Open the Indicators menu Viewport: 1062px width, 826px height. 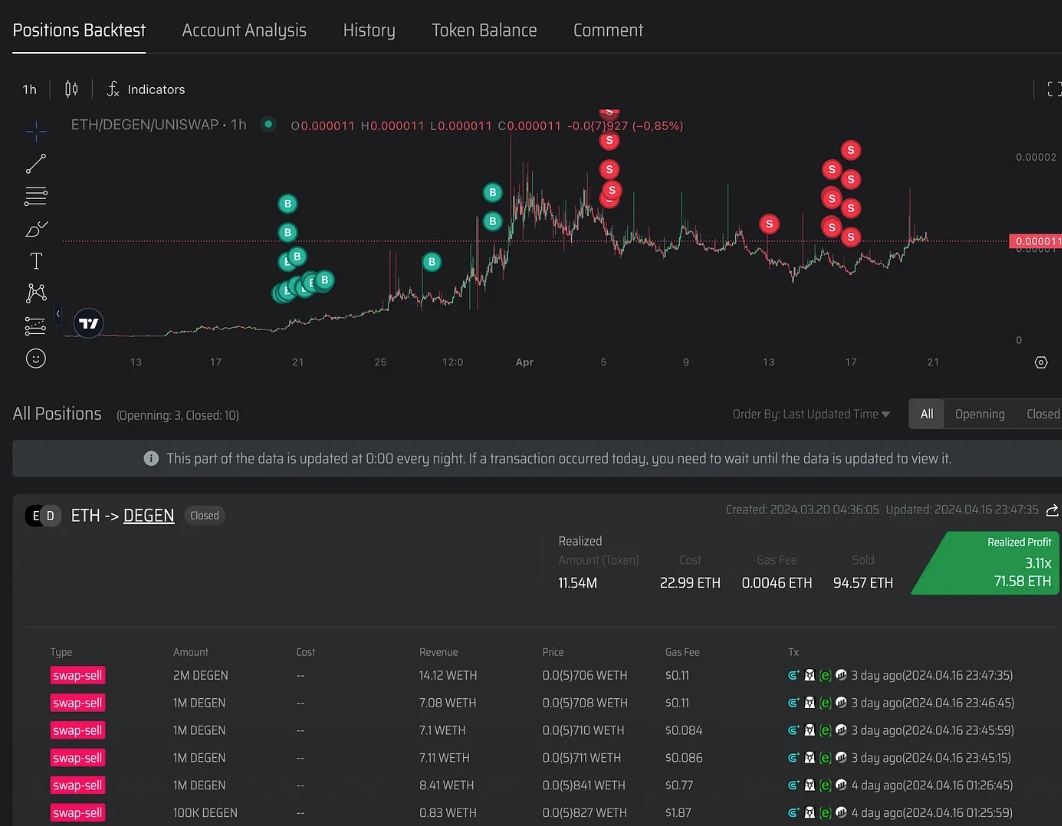click(146, 89)
